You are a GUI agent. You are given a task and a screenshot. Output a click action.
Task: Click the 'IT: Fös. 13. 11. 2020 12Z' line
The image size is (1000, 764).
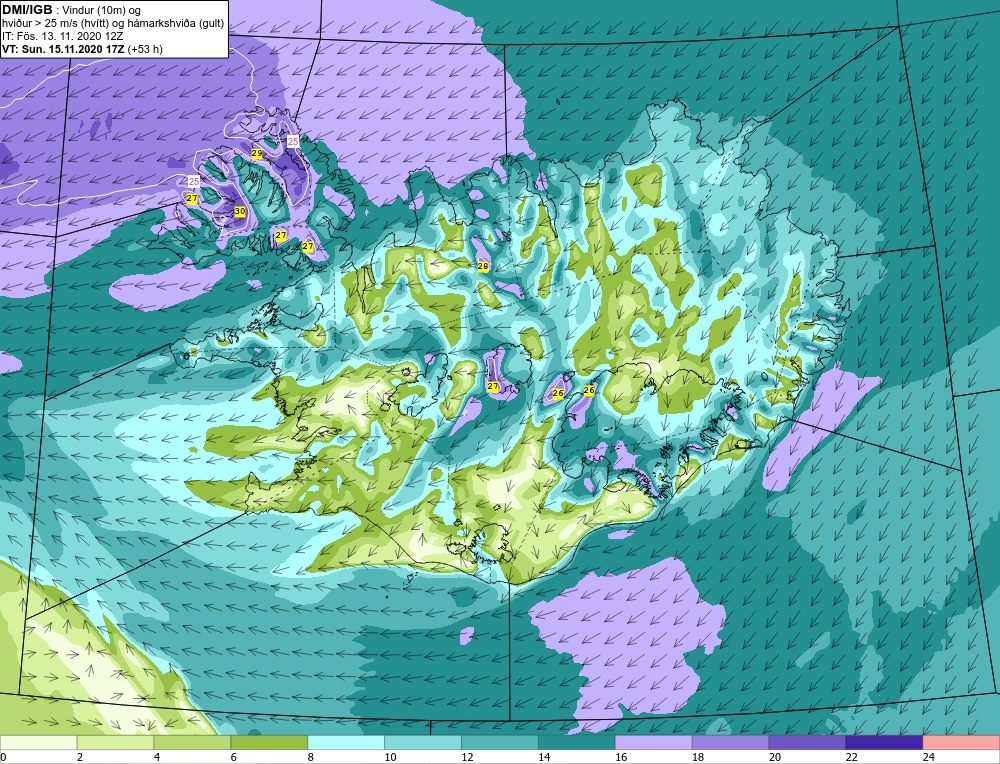62,36
